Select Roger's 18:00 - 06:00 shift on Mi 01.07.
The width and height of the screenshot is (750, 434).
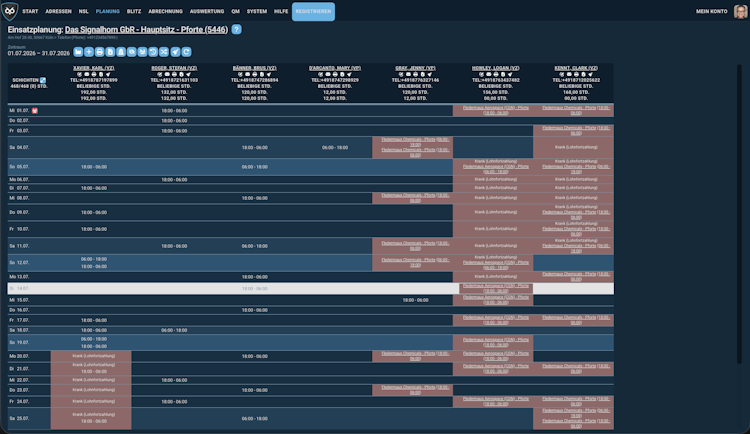pyautogui.click(x=174, y=111)
